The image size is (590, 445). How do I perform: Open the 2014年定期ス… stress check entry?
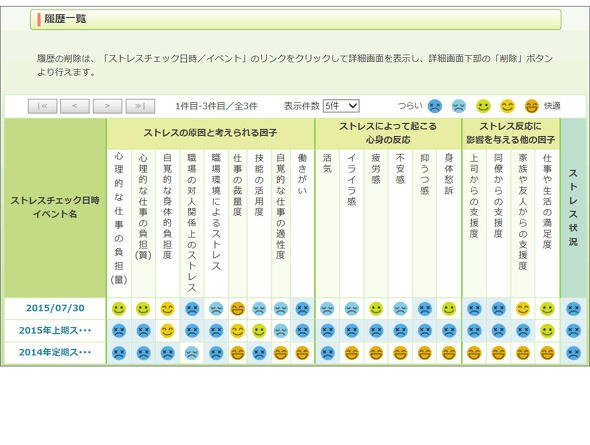click(55, 352)
